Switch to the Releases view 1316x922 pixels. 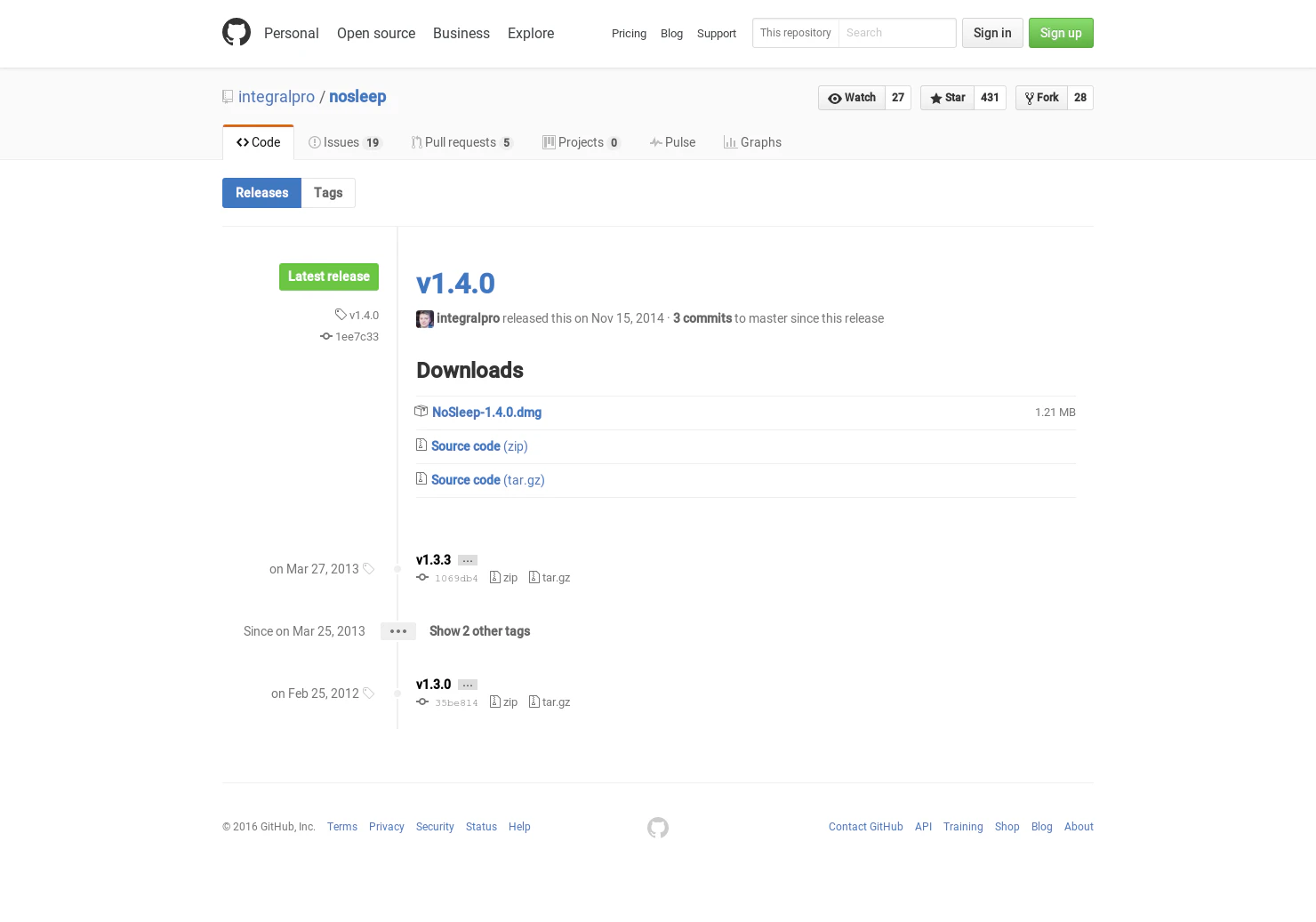click(x=262, y=193)
